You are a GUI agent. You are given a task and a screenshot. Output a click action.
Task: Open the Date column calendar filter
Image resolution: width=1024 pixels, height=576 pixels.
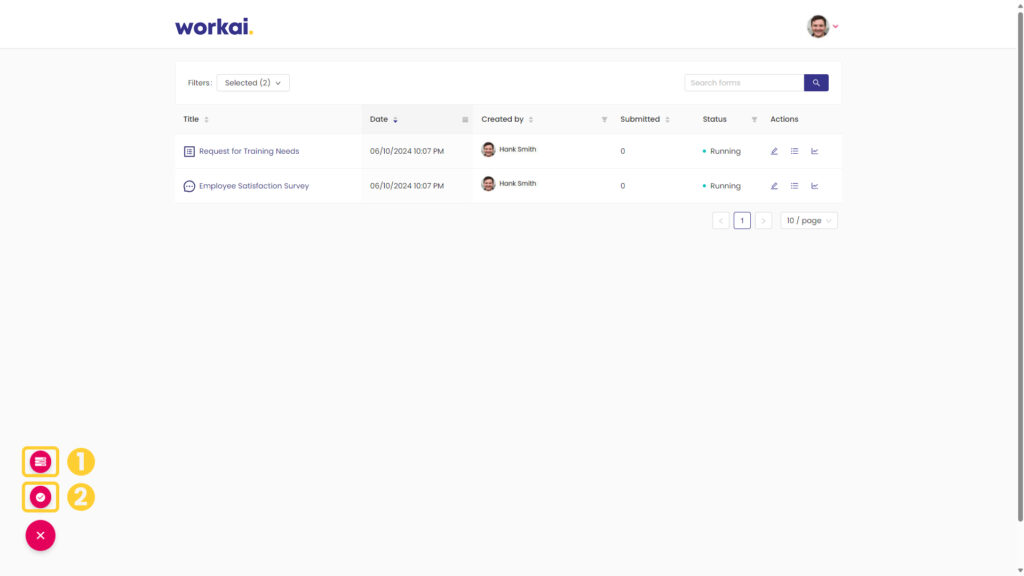point(465,120)
